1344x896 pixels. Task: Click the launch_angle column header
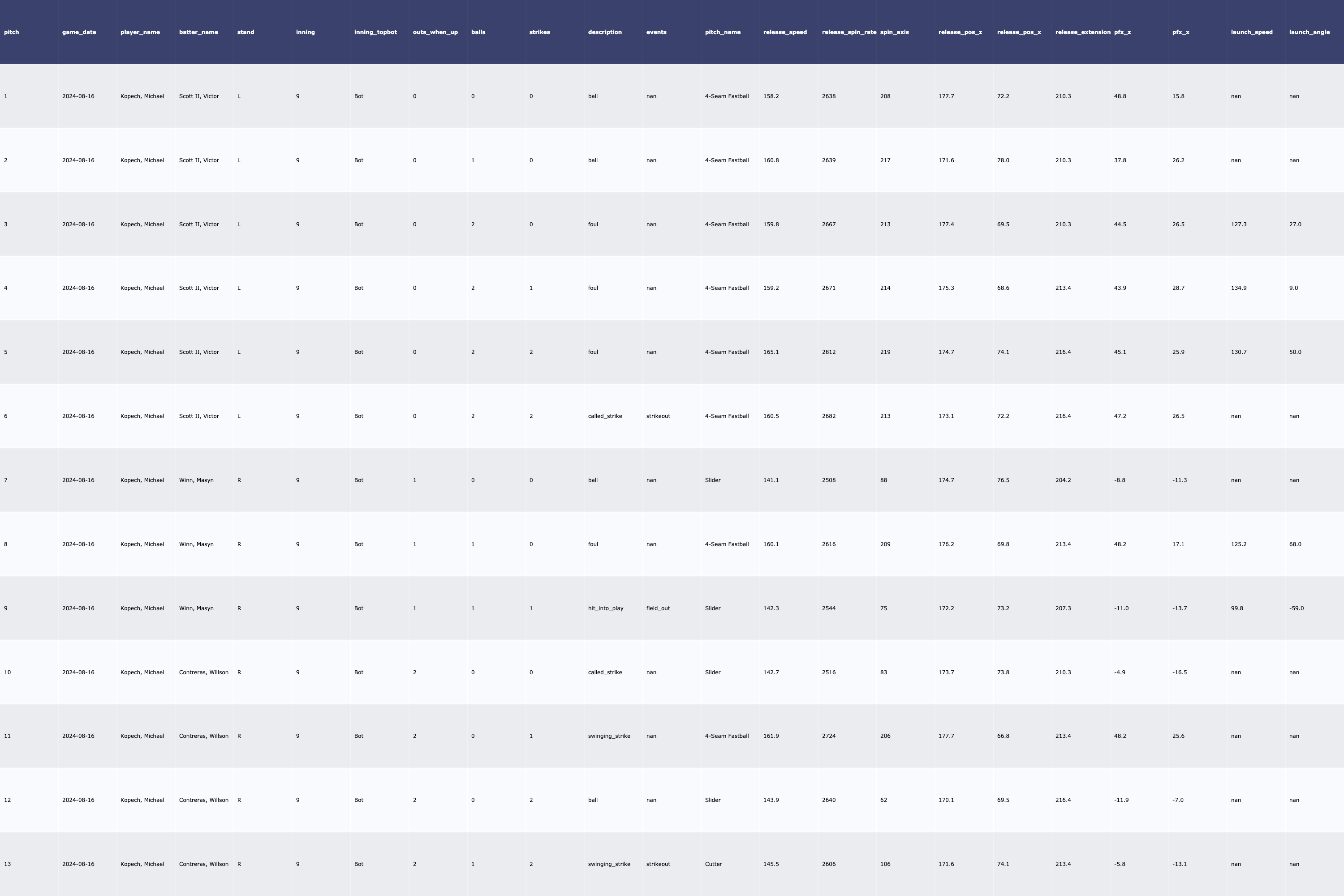pyautogui.click(x=1309, y=32)
